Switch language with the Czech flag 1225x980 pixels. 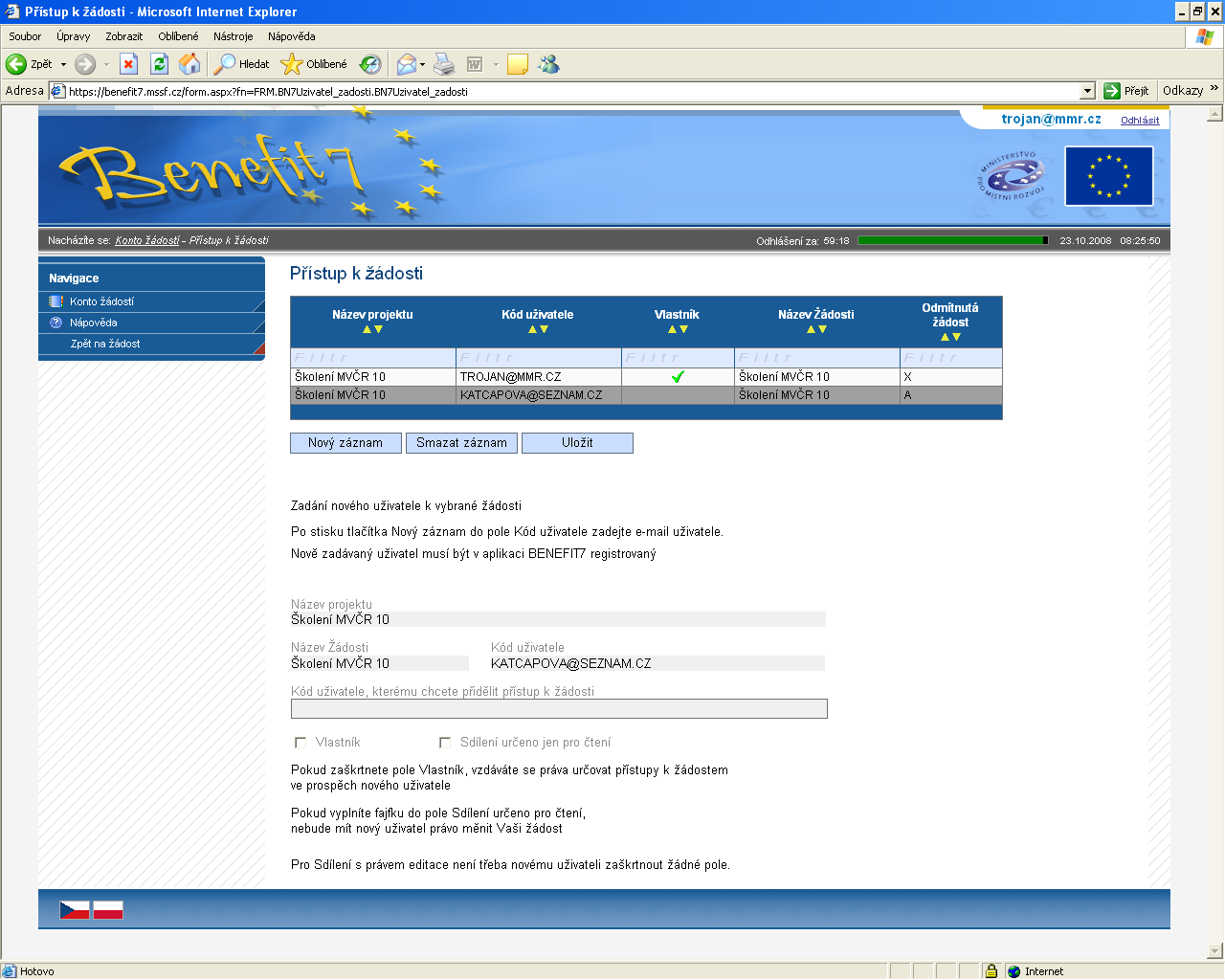click(x=75, y=910)
